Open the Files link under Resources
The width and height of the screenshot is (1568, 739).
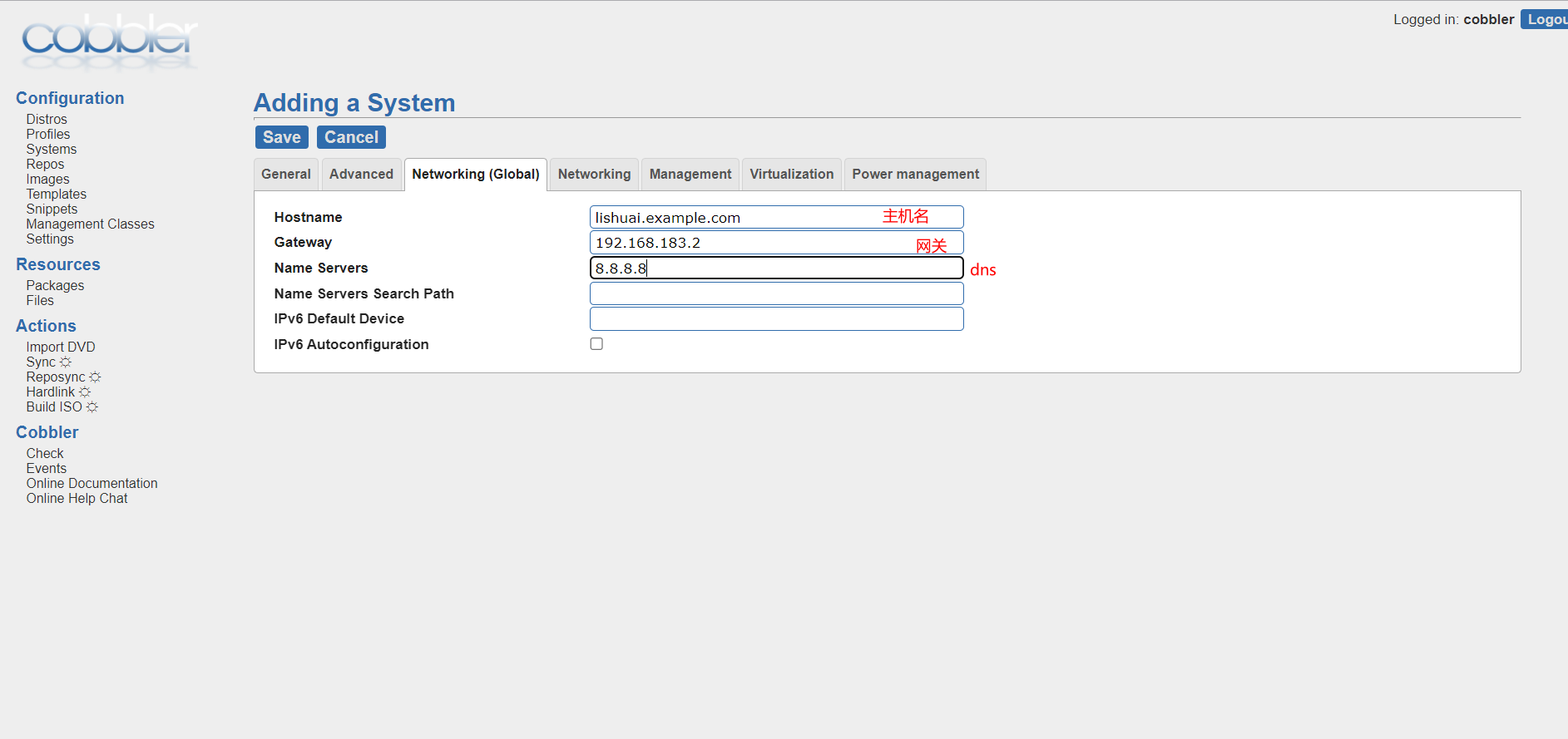click(x=40, y=301)
